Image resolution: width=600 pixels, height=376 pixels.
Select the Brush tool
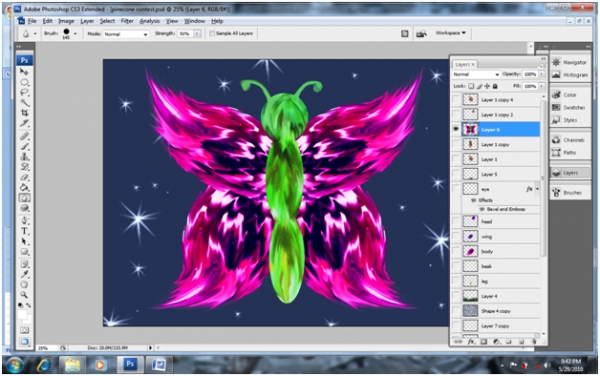point(24,146)
